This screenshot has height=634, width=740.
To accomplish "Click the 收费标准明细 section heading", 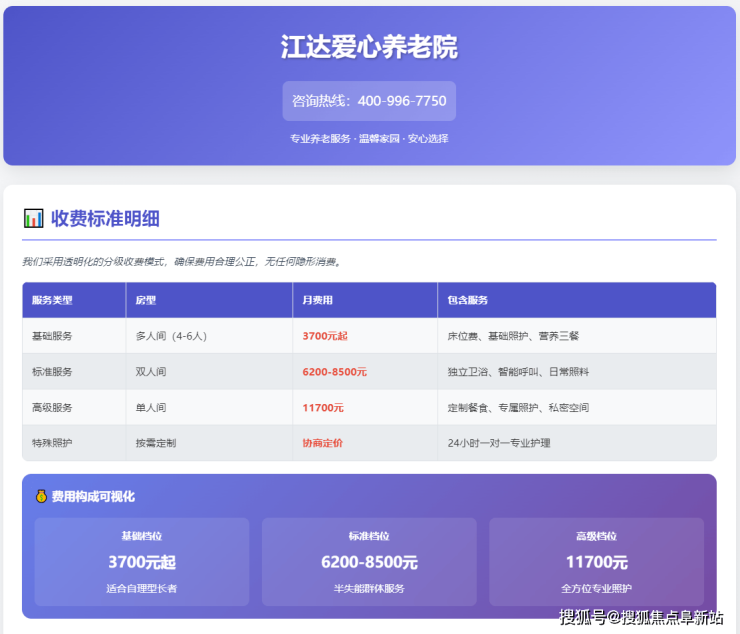I will (x=105, y=218).
